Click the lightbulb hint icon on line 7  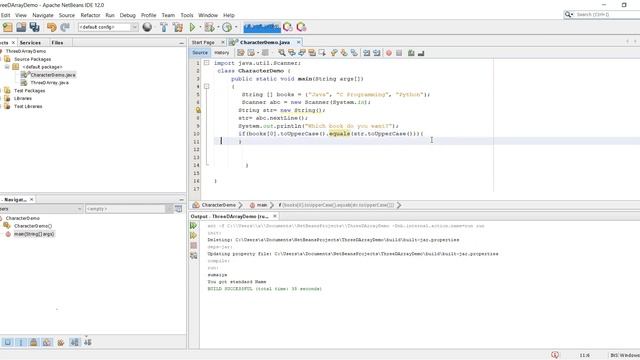[x=198, y=110]
